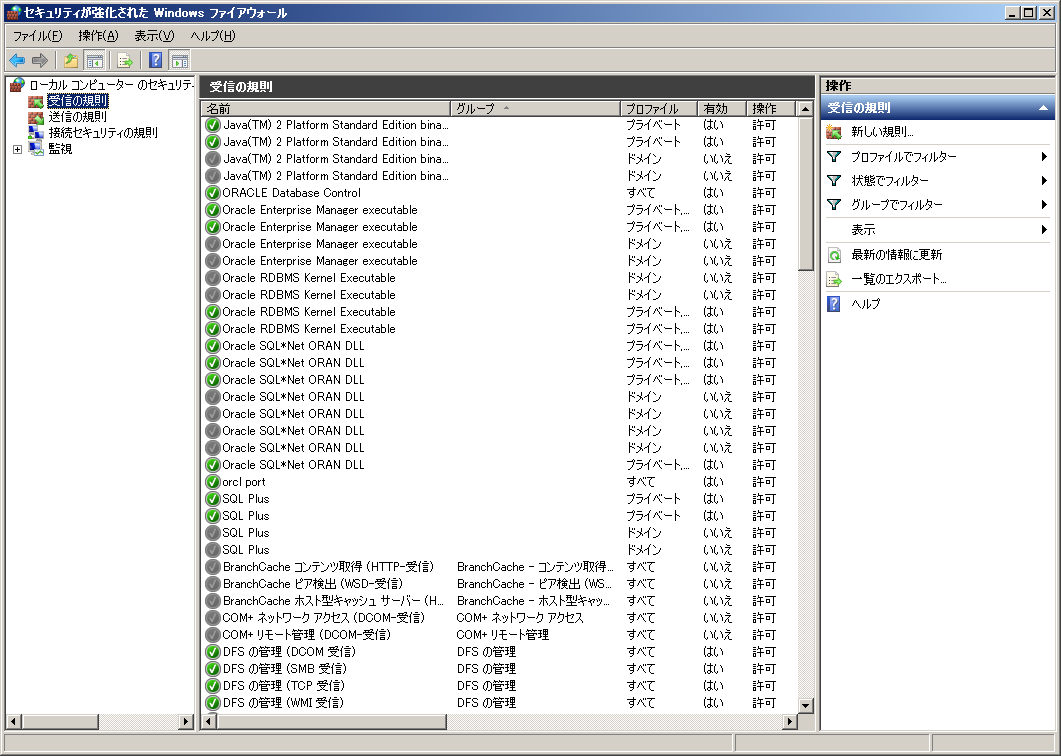Screen dimensions: 1061x756
Task: Toggle the action pane toolbar icon
Action: 180,61
